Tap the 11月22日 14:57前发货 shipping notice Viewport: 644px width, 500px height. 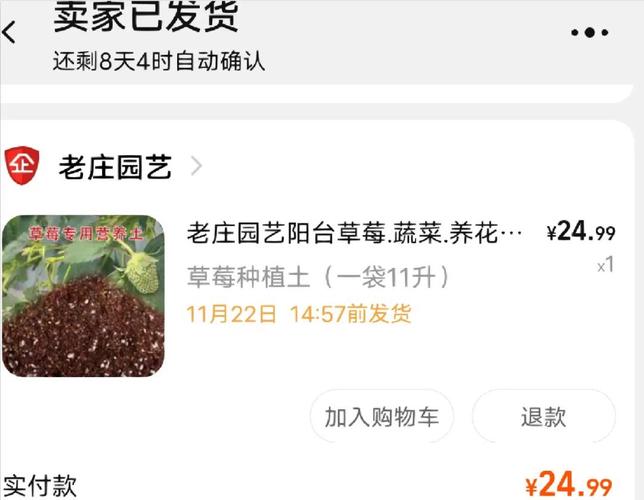(299, 314)
